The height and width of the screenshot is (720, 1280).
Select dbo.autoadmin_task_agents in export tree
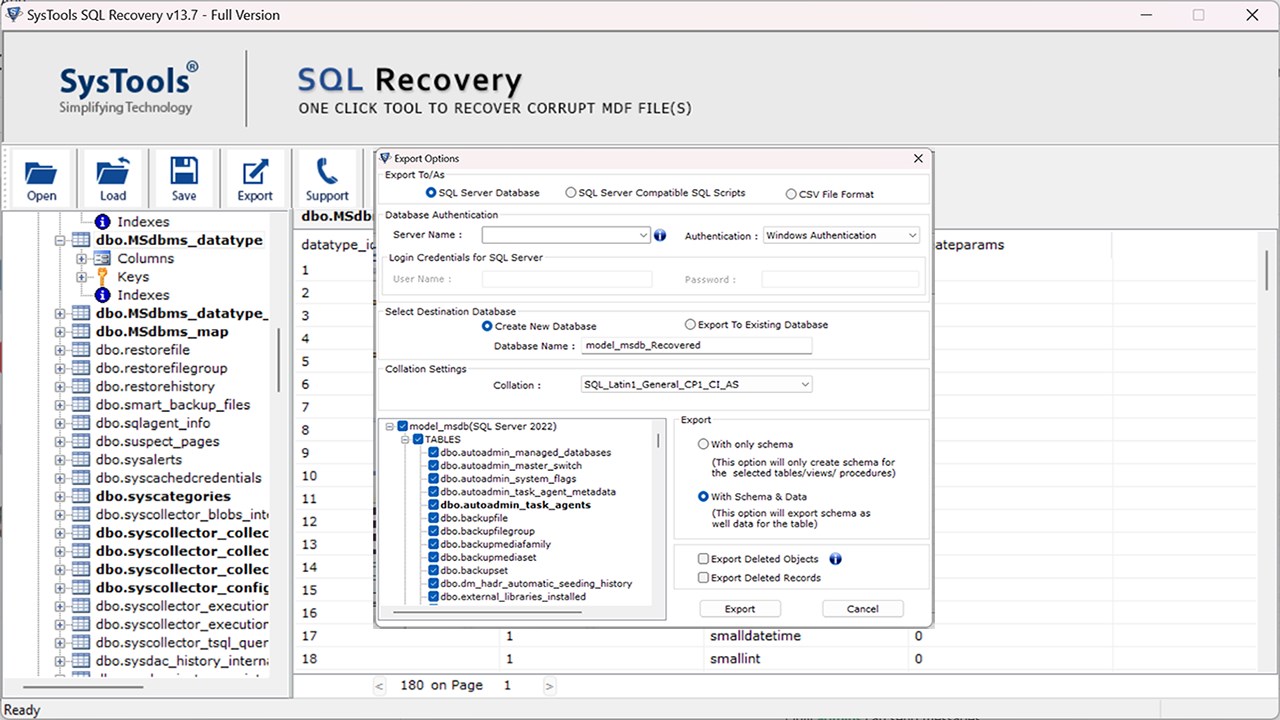pyautogui.click(x=515, y=505)
